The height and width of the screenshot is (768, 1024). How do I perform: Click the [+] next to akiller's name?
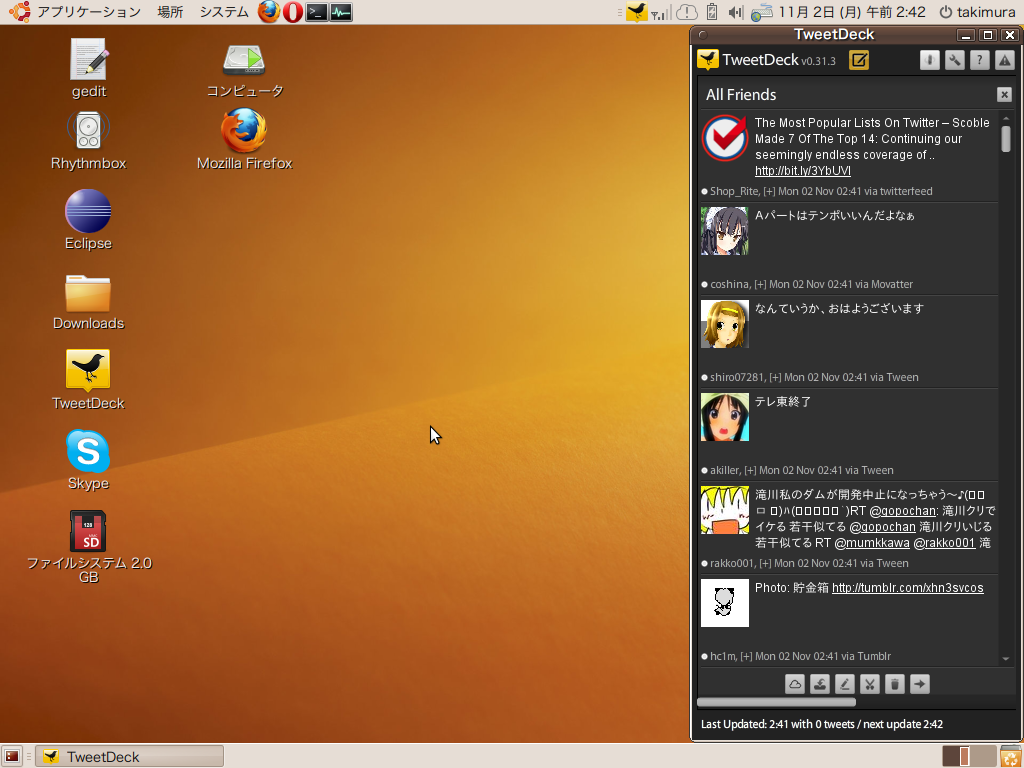point(750,470)
